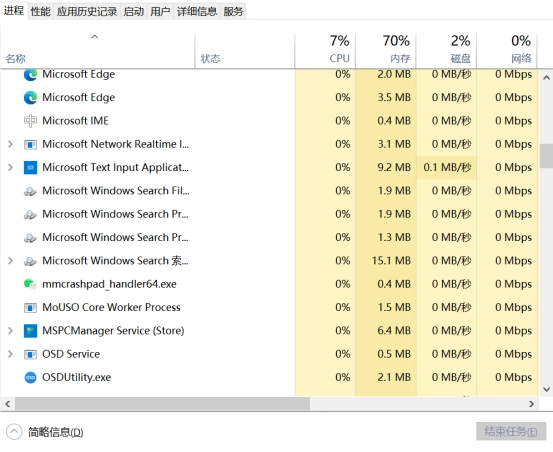The image size is (553, 452).
Task: Switch to the 进程 tab
Action: click(14, 11)
